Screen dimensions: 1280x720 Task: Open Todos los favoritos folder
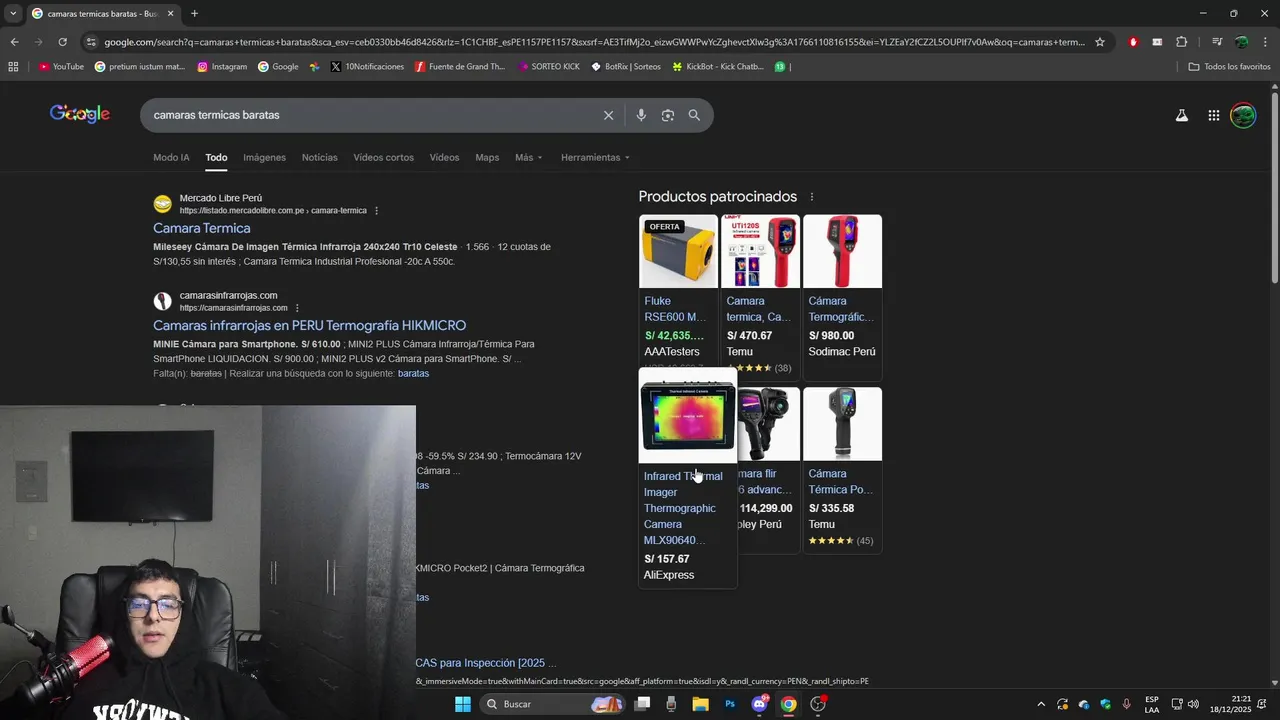[1229, 67]
